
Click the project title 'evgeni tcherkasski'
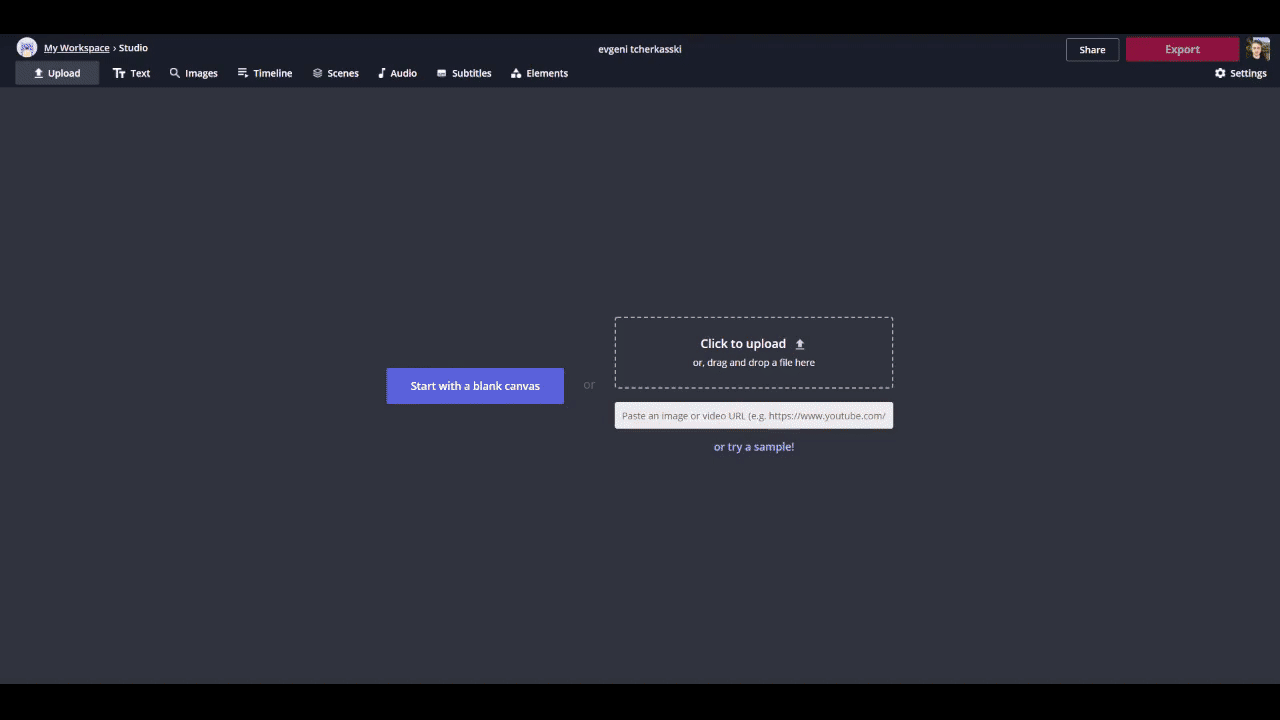click(639, 49)
